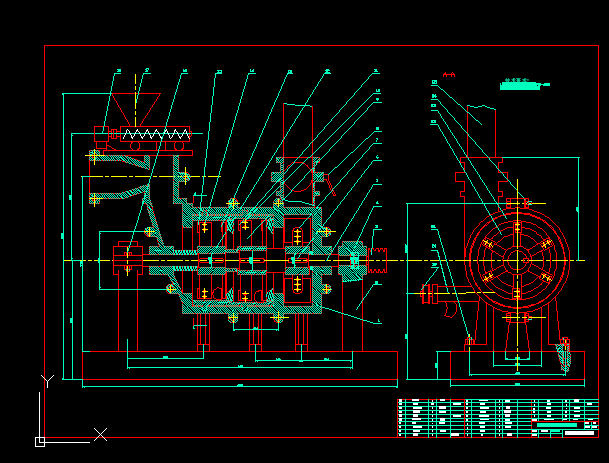Click the UCS origin square icon
Viewport: 609px width, 463px height.
[x=40, y=442]
